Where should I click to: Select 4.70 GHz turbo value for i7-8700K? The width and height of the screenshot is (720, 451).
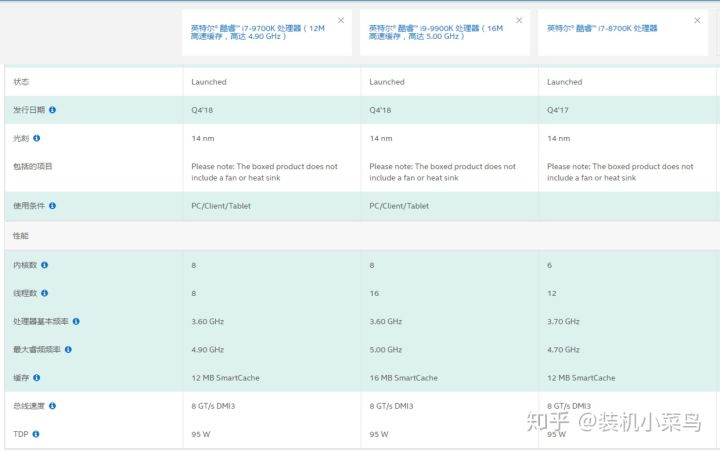[x=563, y=350]
